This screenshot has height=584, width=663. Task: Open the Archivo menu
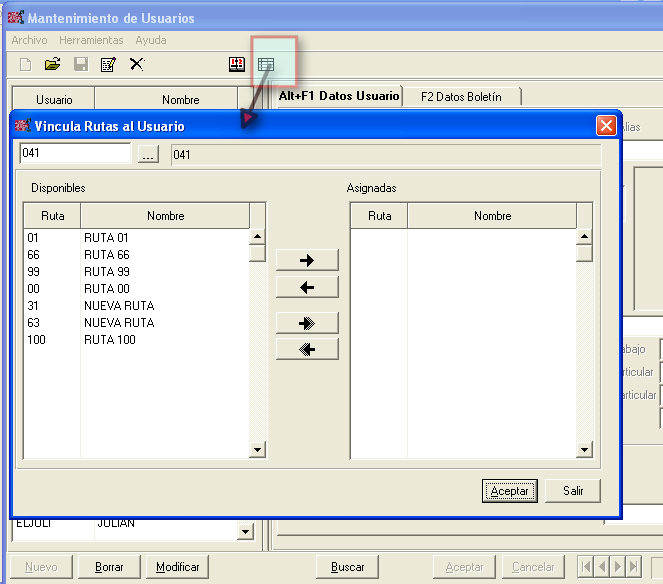(29, 40)
